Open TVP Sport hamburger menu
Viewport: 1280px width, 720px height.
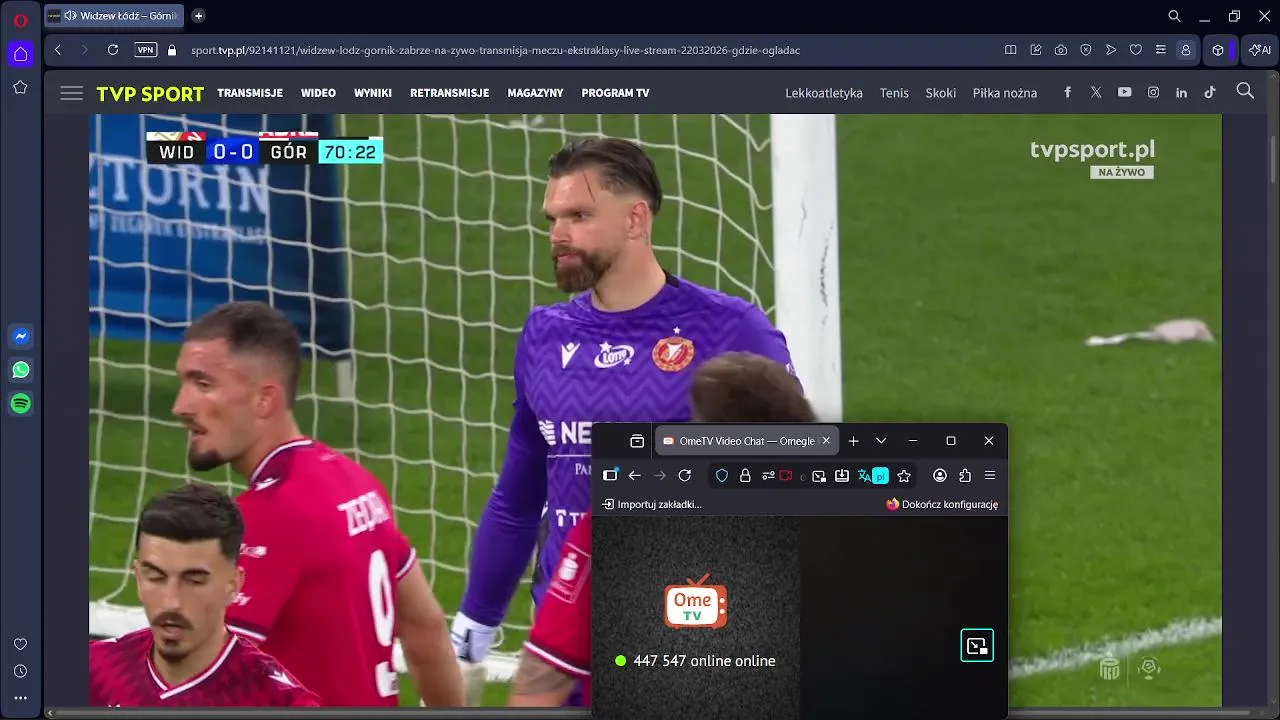click(71, 93)
